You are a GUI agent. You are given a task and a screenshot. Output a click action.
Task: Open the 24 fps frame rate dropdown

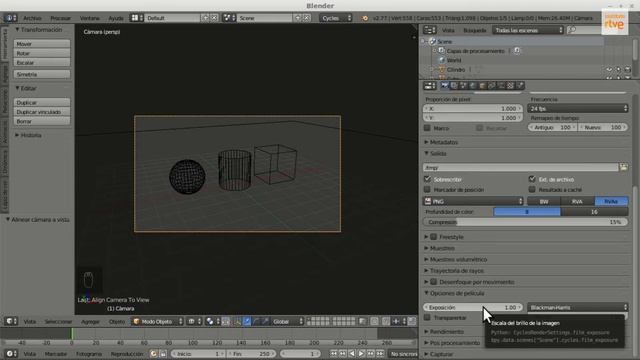click(578, 109)
